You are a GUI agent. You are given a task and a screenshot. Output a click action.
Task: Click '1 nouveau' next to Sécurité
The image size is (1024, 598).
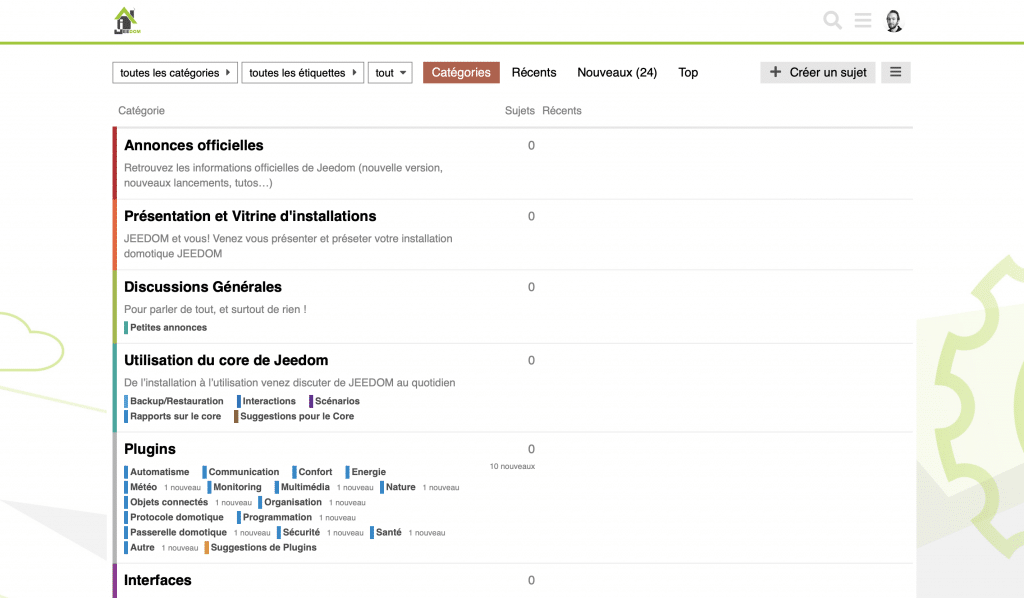[345, 533]
